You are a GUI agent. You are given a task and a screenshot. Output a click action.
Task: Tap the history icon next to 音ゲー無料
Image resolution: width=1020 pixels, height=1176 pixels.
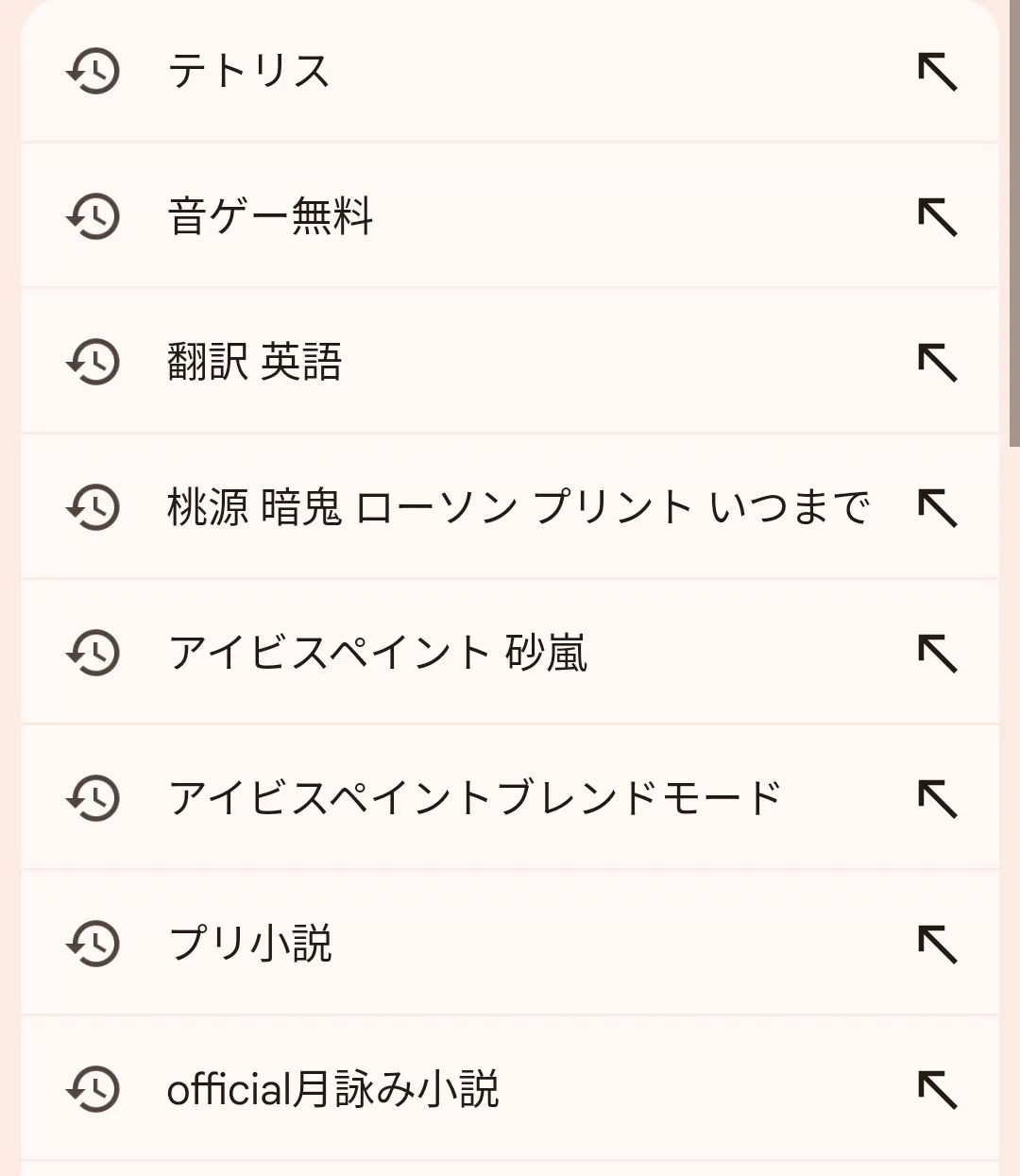93,217
